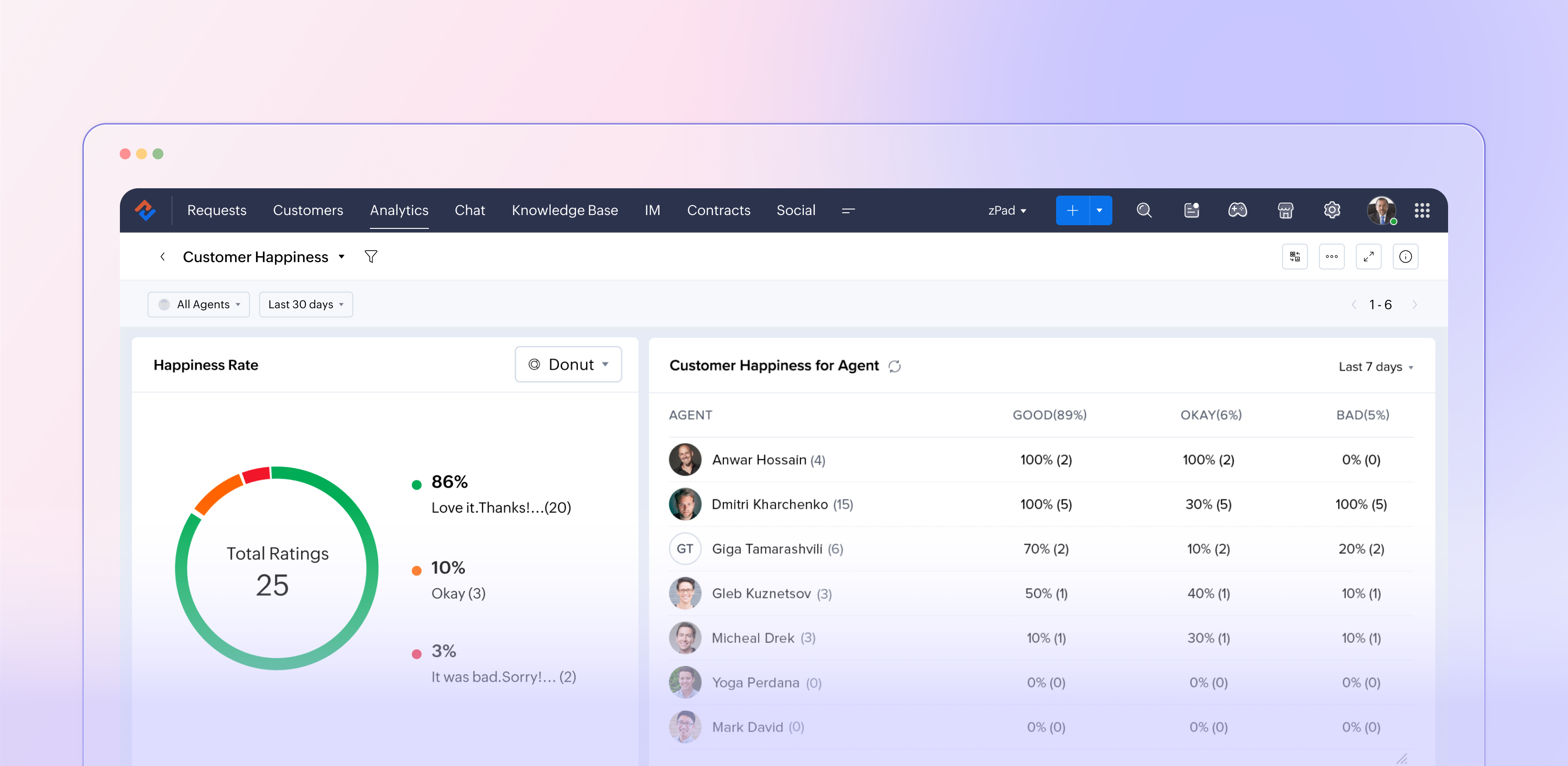This screenshot has height=766, width=1568.
Task: Click the blue plus add button
Action: [x=1072, y=210]
